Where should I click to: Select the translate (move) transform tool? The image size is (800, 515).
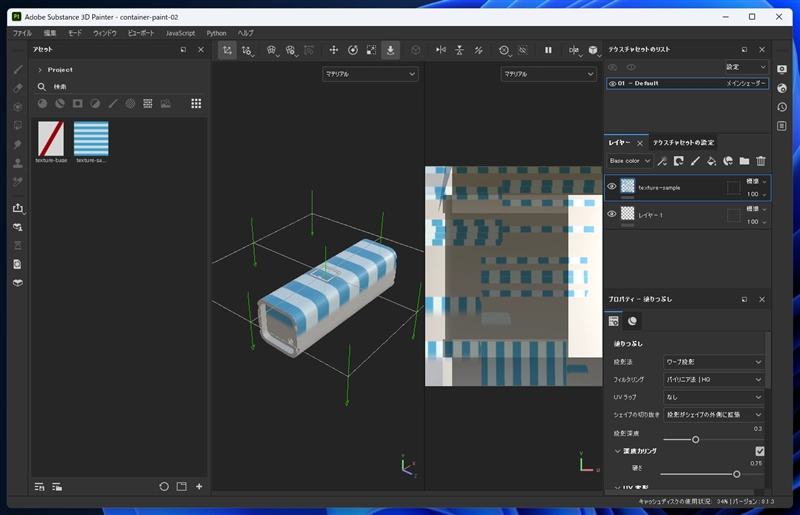coord(334,50)
